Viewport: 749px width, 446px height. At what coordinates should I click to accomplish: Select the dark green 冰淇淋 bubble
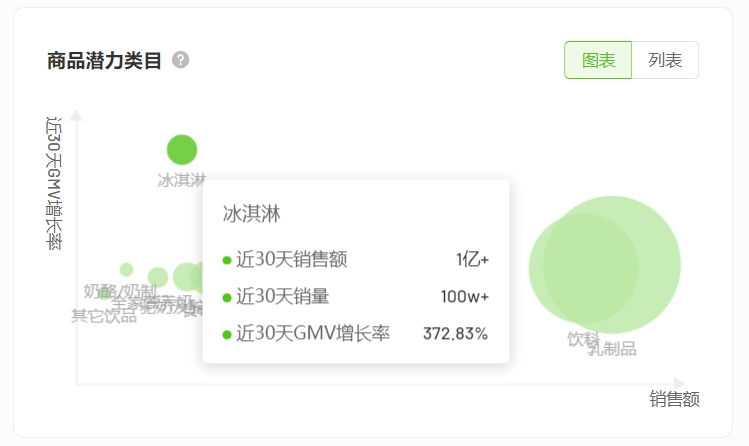click(182, 150)
